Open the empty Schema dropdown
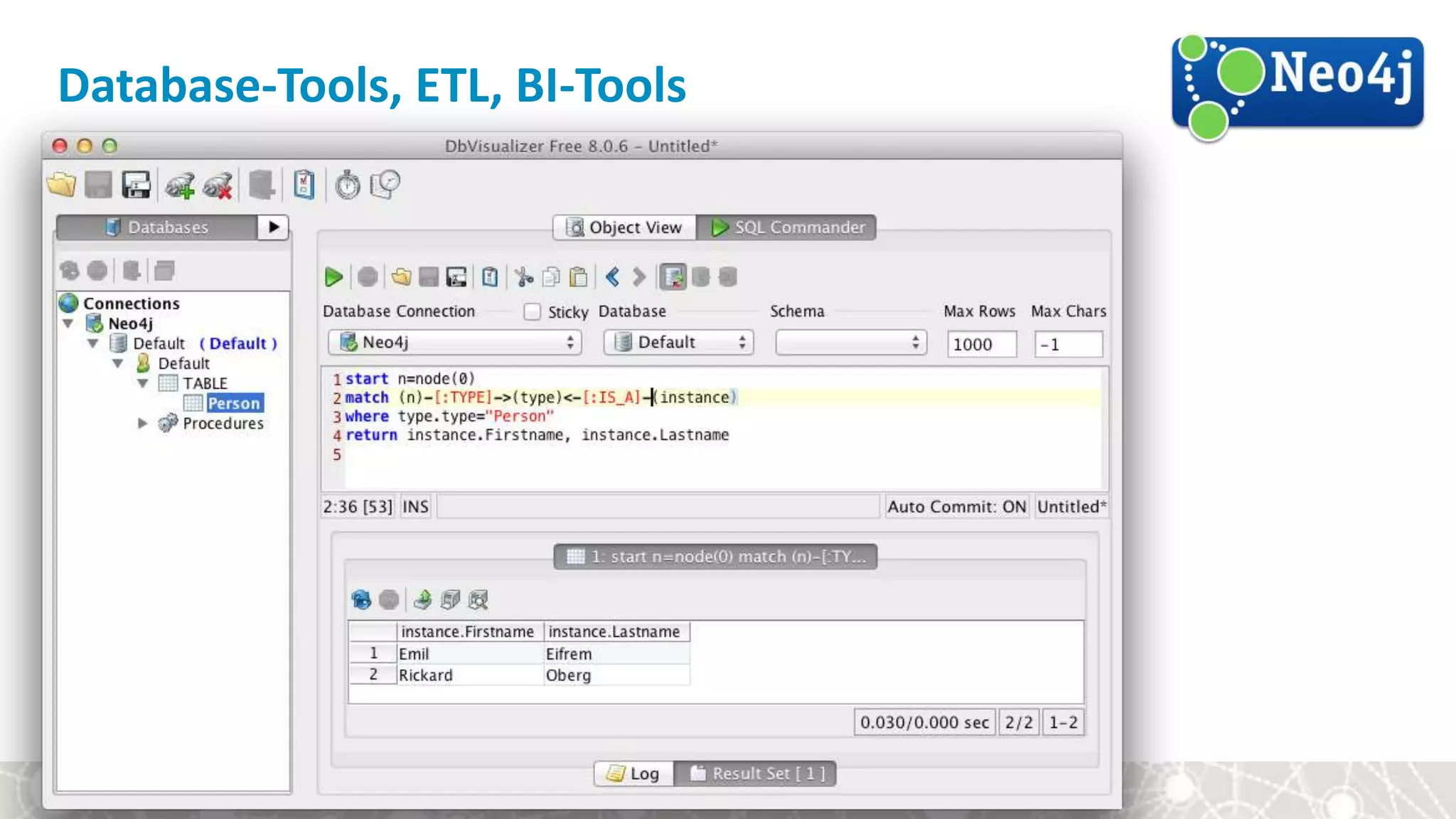The image size is (1456, 819). coord(851,343)
